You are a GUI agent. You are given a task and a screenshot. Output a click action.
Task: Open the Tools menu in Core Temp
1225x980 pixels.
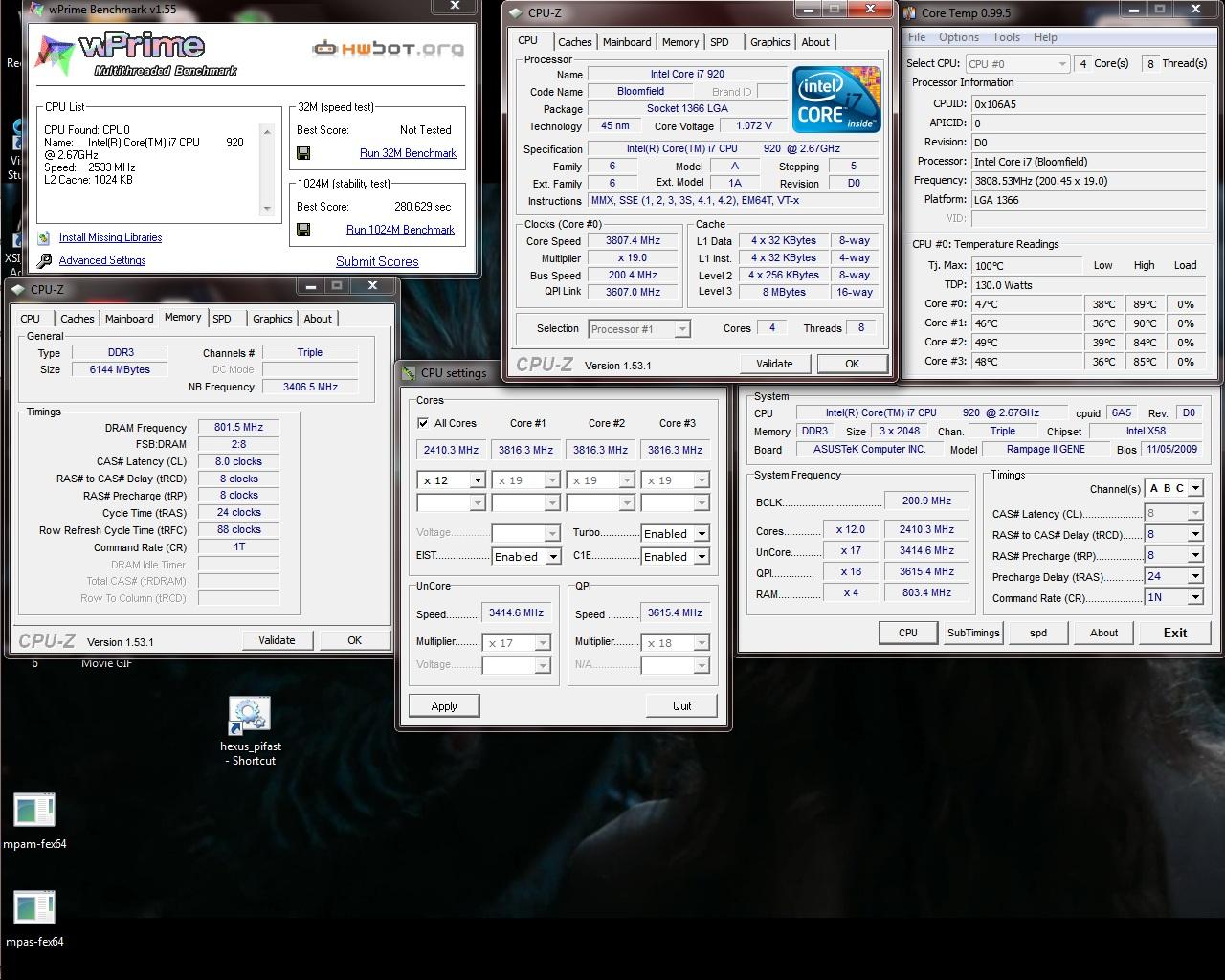pos(1006,37)
